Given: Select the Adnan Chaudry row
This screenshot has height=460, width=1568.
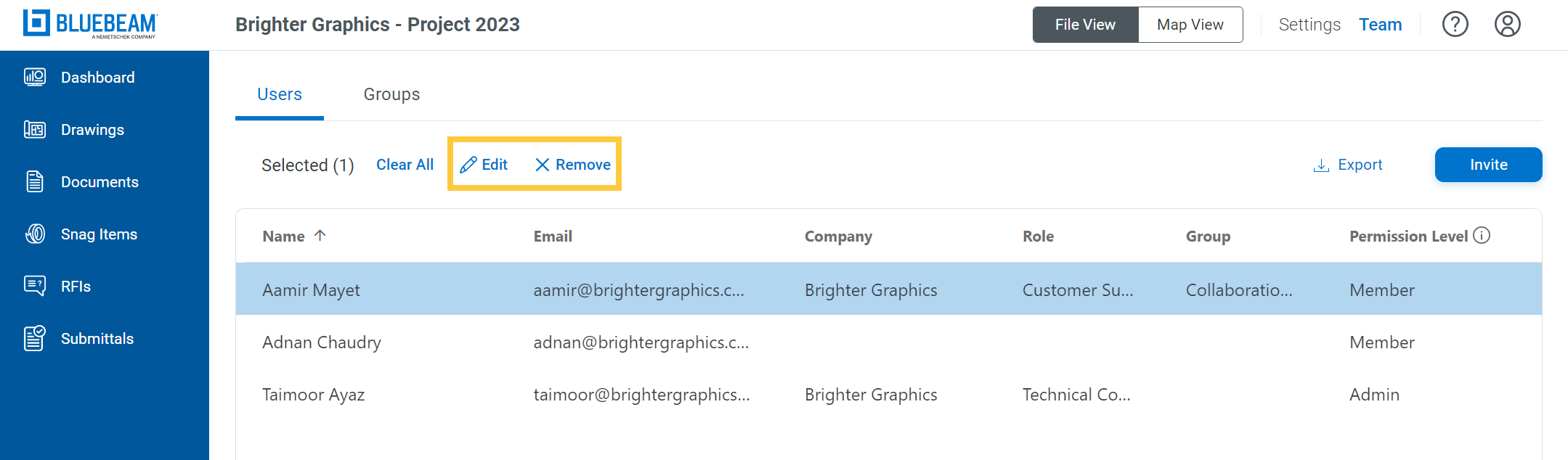Looking at the screenshot, I should tap(888, 342).
